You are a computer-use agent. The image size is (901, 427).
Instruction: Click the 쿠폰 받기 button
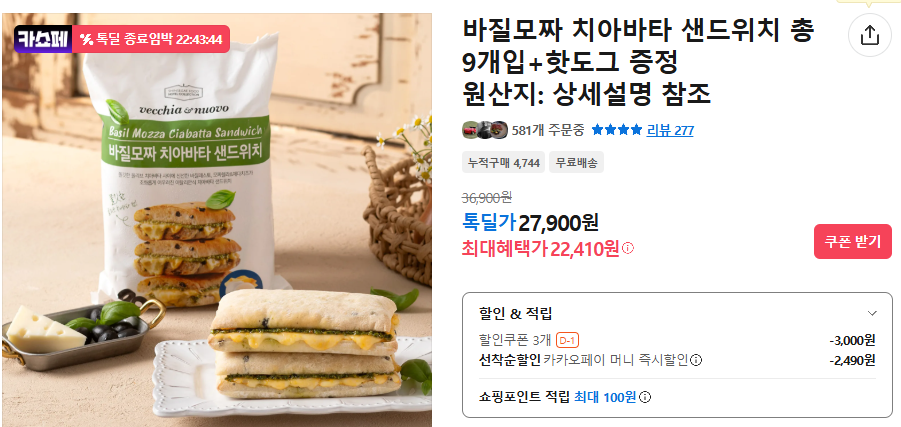click(x=853, y=242)
